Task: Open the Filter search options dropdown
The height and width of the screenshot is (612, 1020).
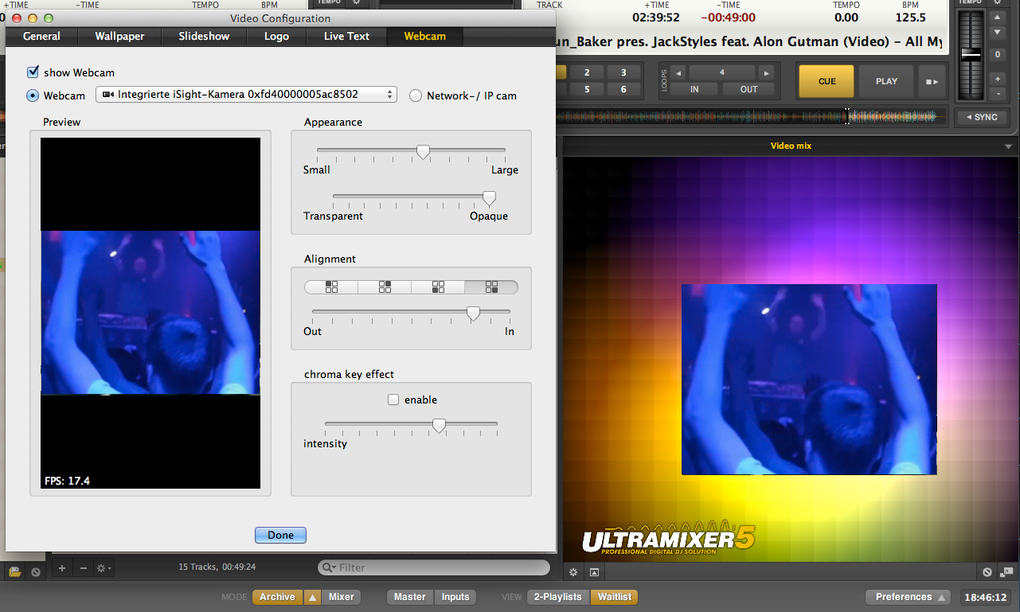Action: point(334,568)
